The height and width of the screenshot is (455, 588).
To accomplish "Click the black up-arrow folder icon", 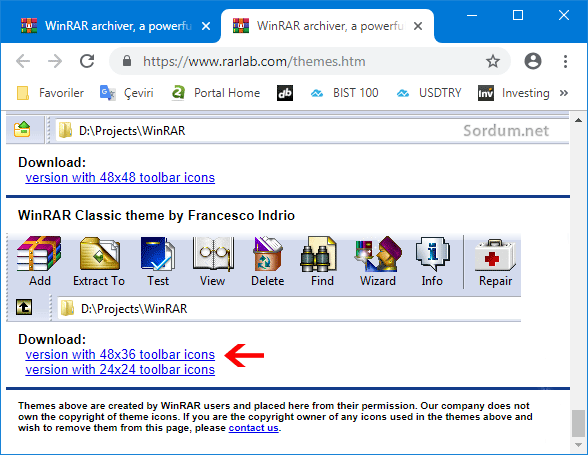I will (x=24, y=307).
